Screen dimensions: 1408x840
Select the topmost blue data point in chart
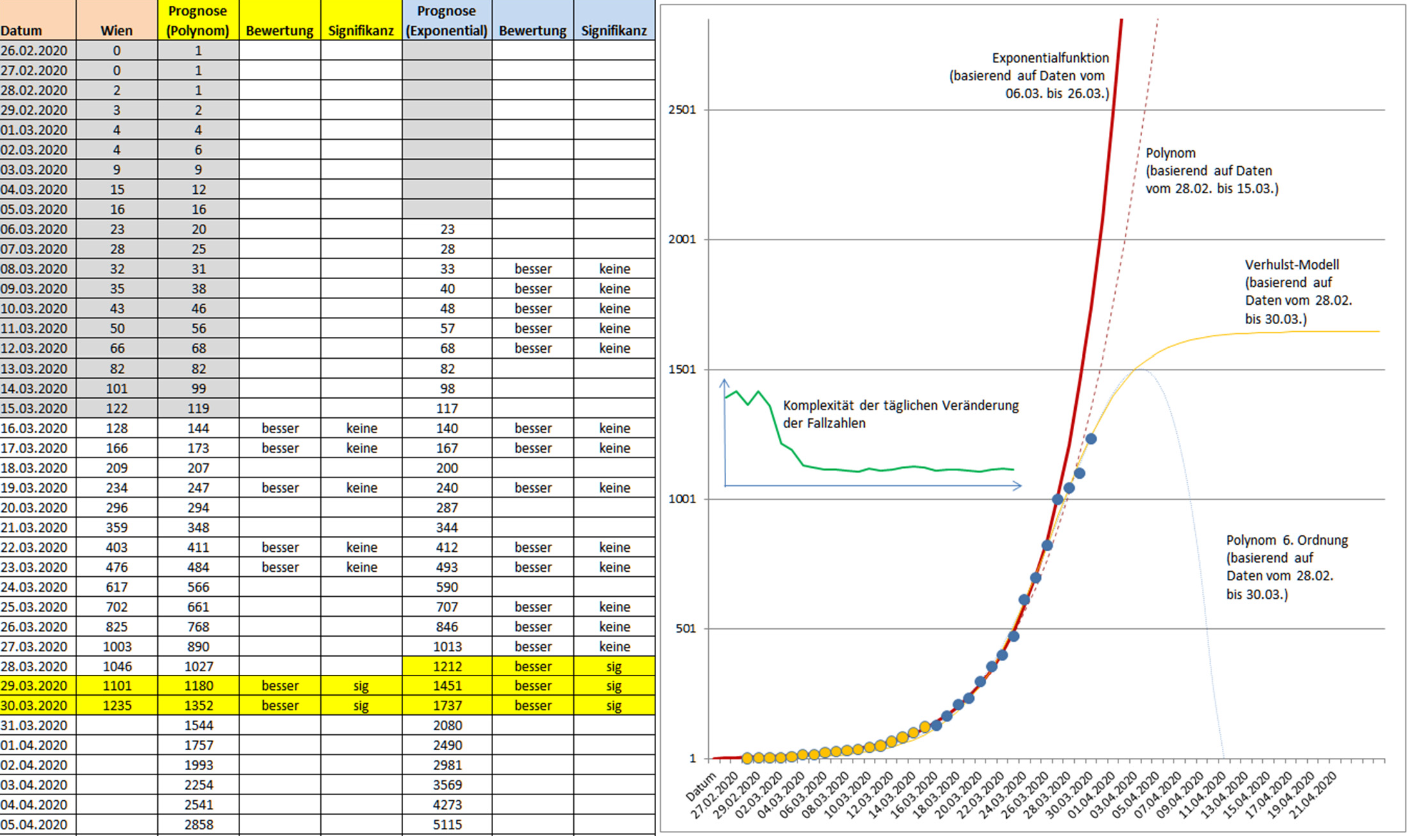click(1091, 439)
